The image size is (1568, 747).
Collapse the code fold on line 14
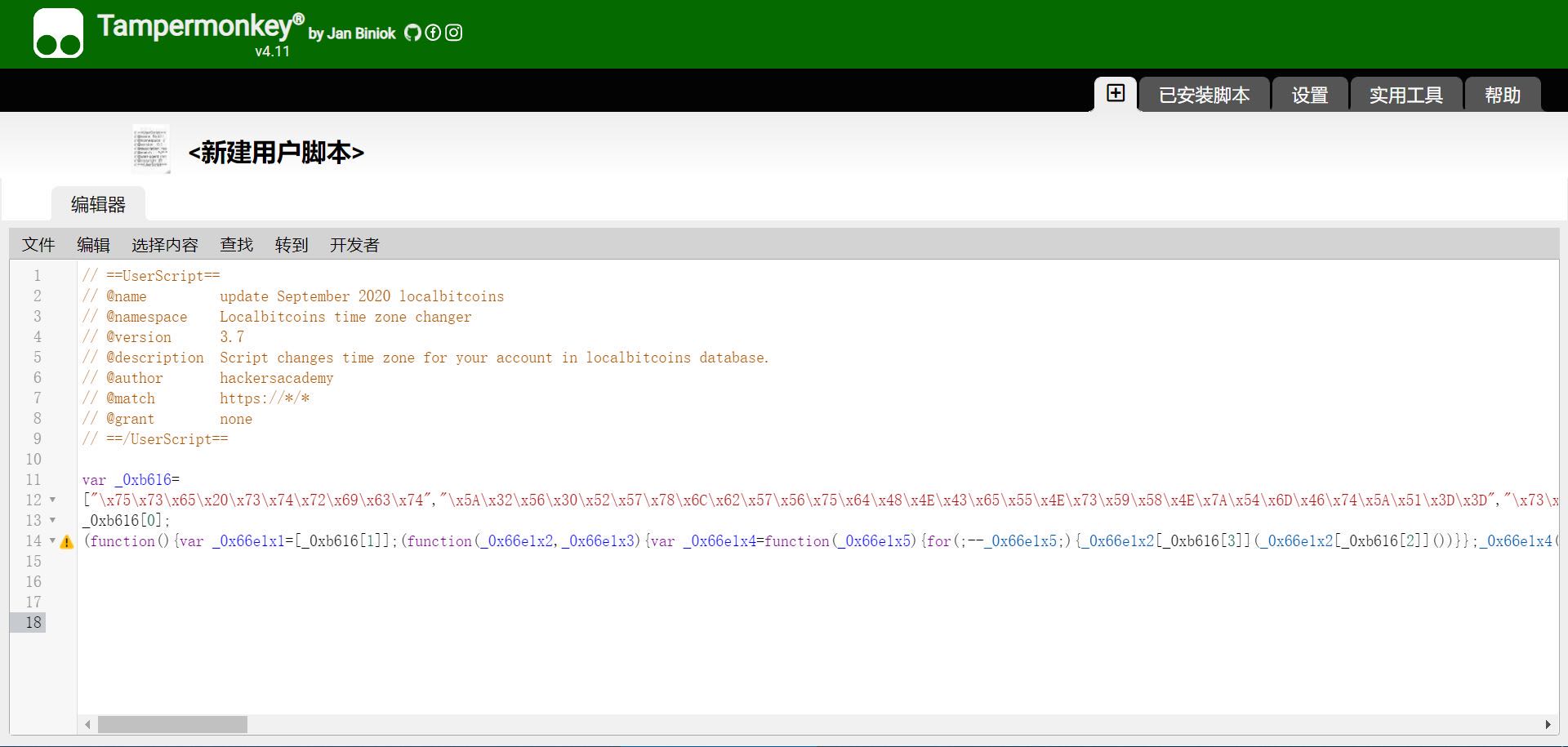(x=52, y=540)
